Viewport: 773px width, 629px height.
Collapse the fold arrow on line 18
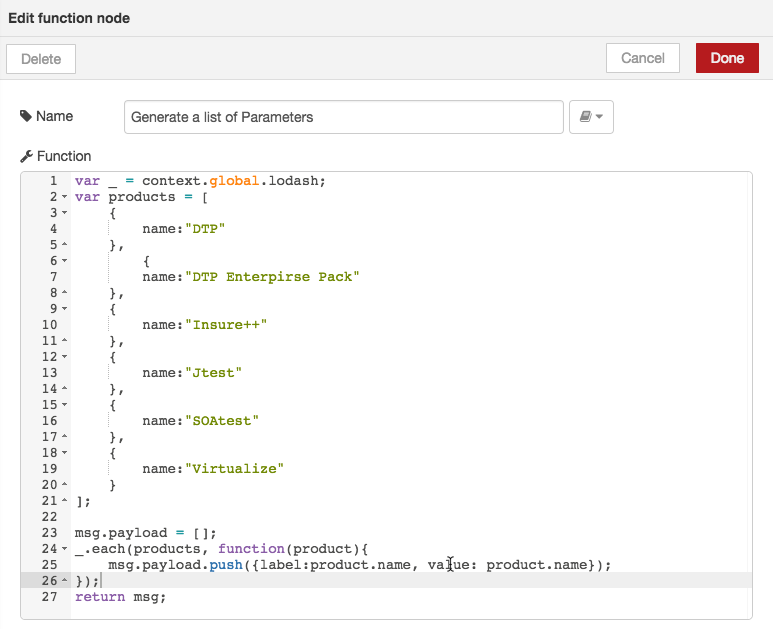coord(65,453)
